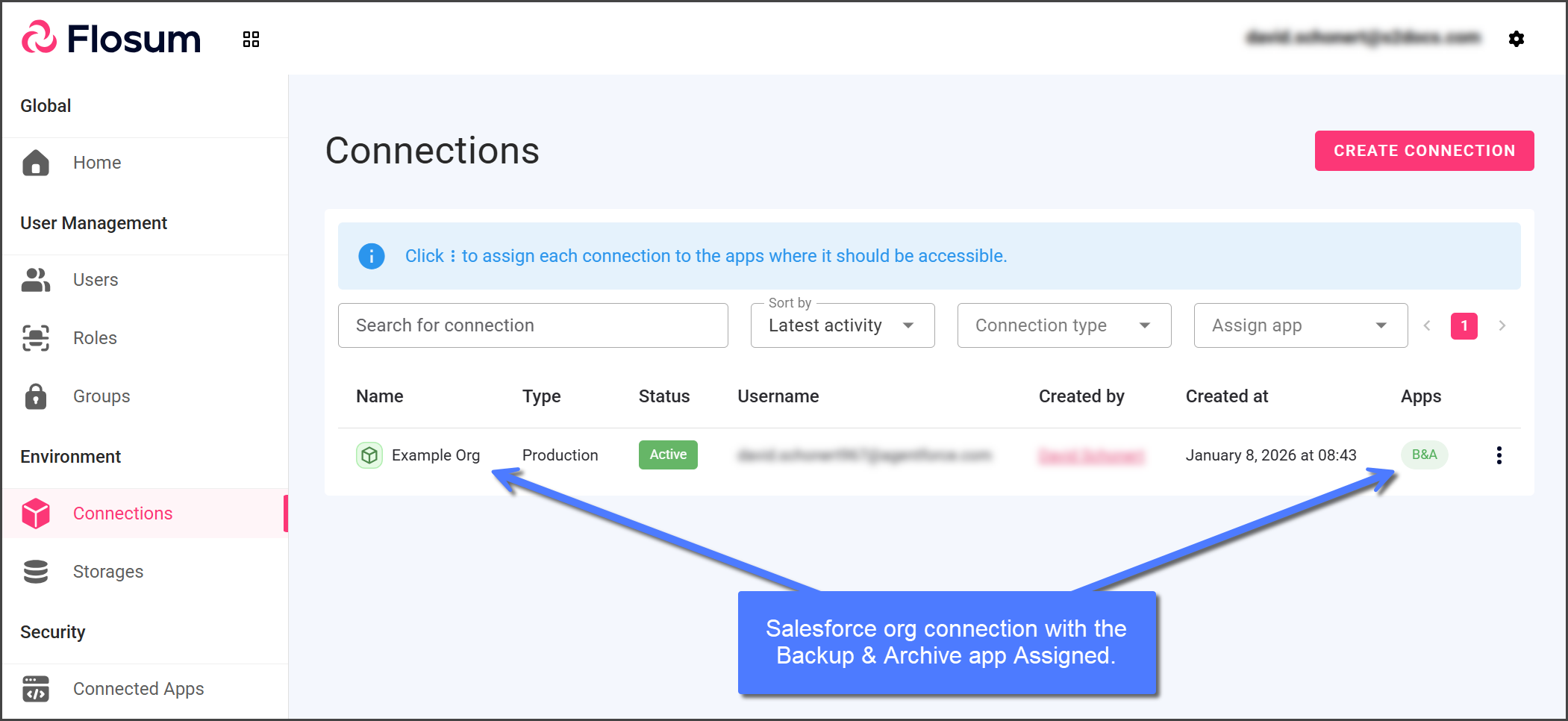Open the app switcher grid icon
This screenshot has height=721, width=1568.
tap(251, 40)
